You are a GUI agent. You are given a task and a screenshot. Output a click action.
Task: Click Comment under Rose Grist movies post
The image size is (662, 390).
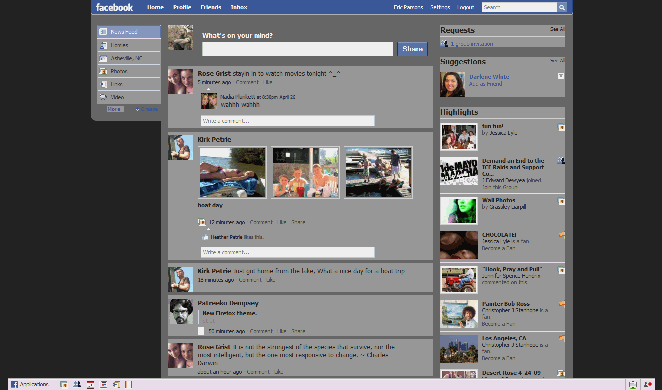click(x=247, y=82)
